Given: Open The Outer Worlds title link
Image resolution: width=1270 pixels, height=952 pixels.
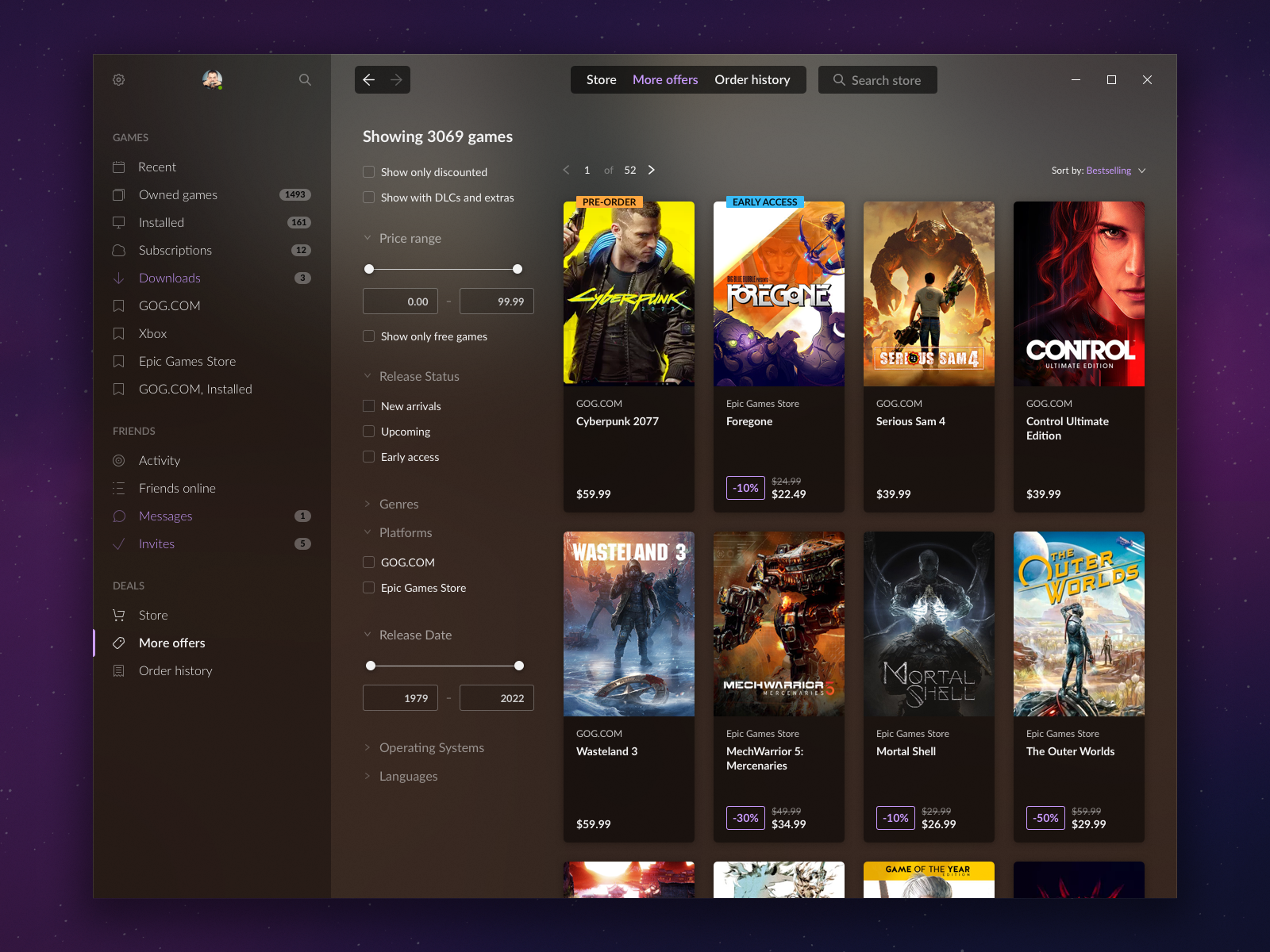Looking at the screenshot, I should 1070,751.
